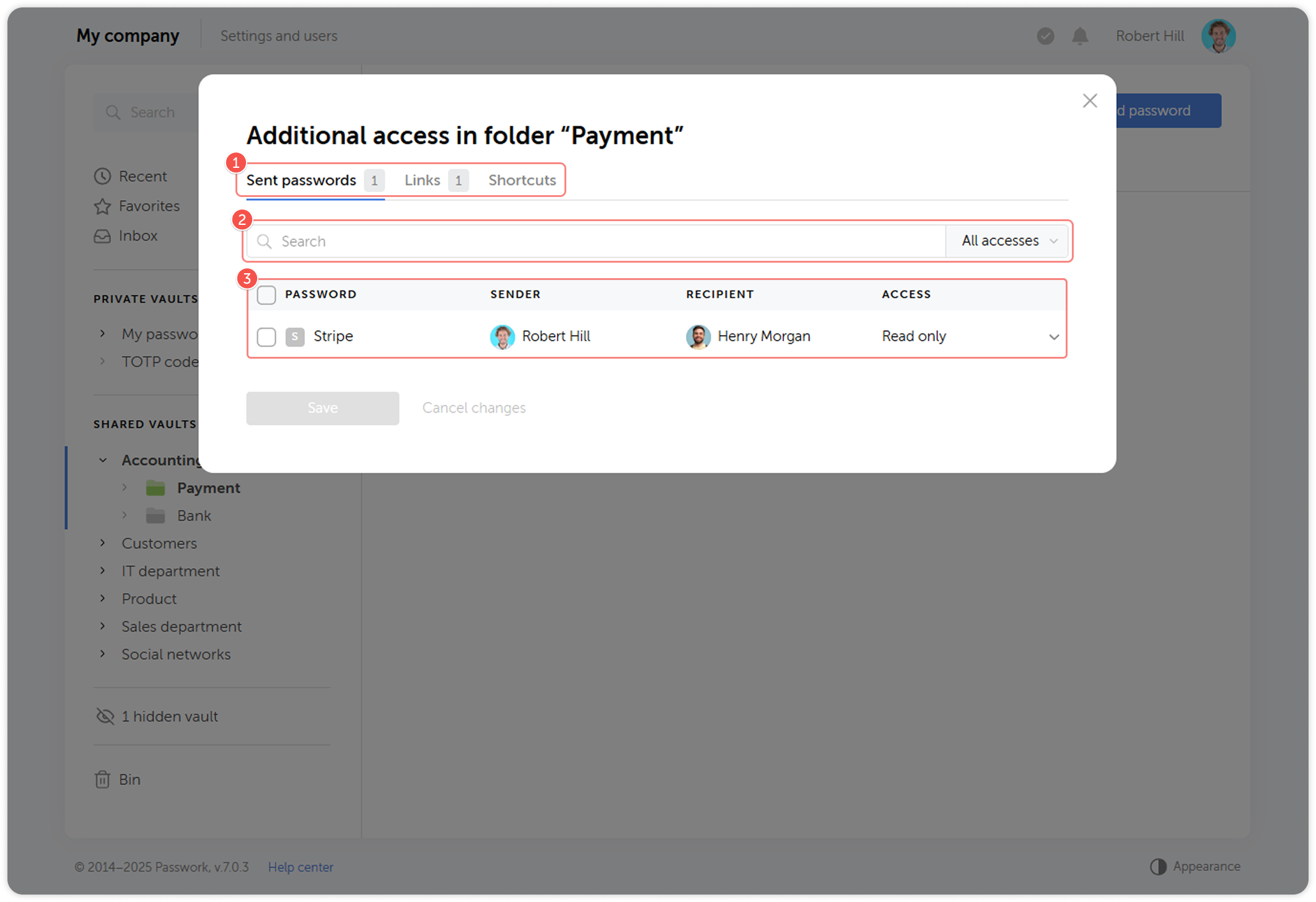Viewport: 1316px width, 902px height.
Task: Click the notifications bell
Action: coord(1079,36)
